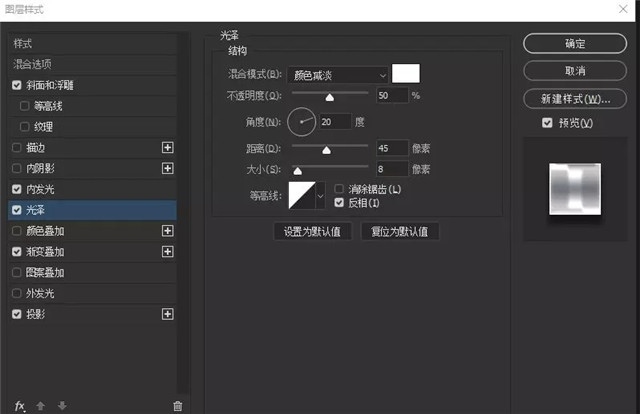The width and height of the screenshot is (640, 414).
Task: Expand the 等高线 contour picker arrow
Action: (320, 196)
